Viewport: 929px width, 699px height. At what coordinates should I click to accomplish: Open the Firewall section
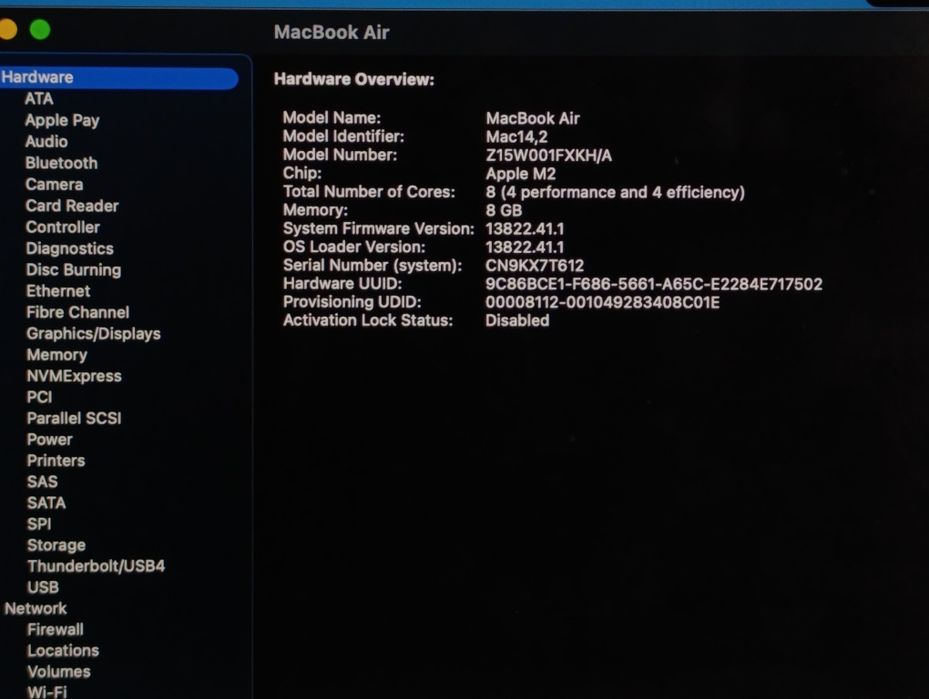[x=55, y=630]
